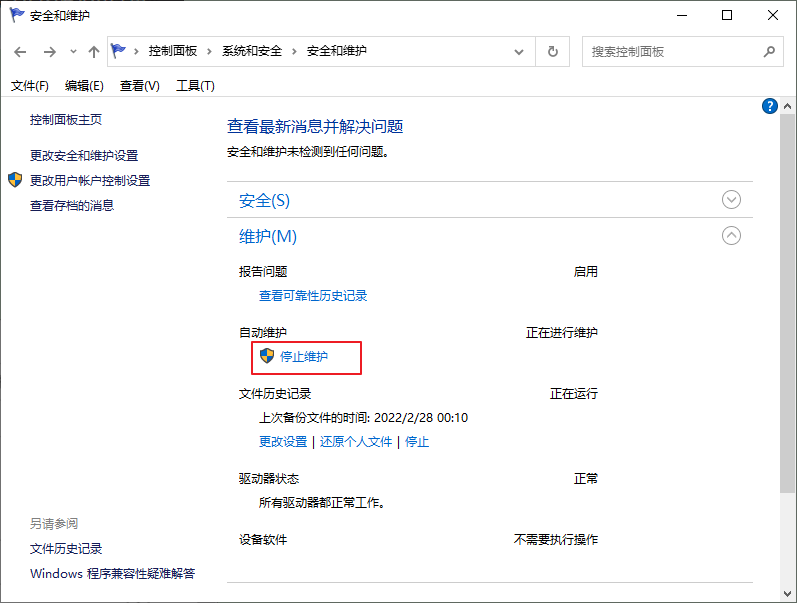Click the 启用 status for 报告问题
797x603 pixels.
click(586, 272)
